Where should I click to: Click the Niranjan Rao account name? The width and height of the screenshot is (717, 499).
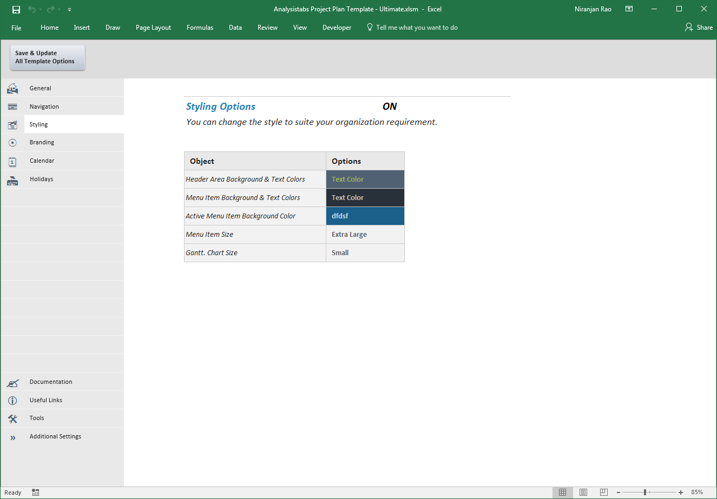point(593,9)
